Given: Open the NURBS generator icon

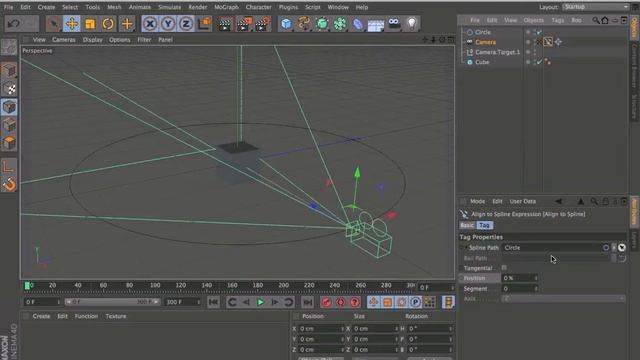Looking at the screenshot, I should click(322, 24).
